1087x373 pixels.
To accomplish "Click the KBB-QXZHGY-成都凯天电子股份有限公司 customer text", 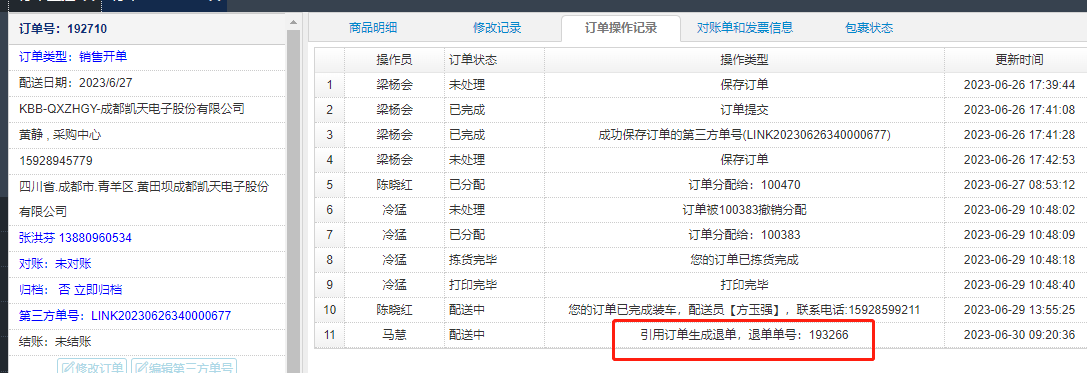I will click(132, 109).
